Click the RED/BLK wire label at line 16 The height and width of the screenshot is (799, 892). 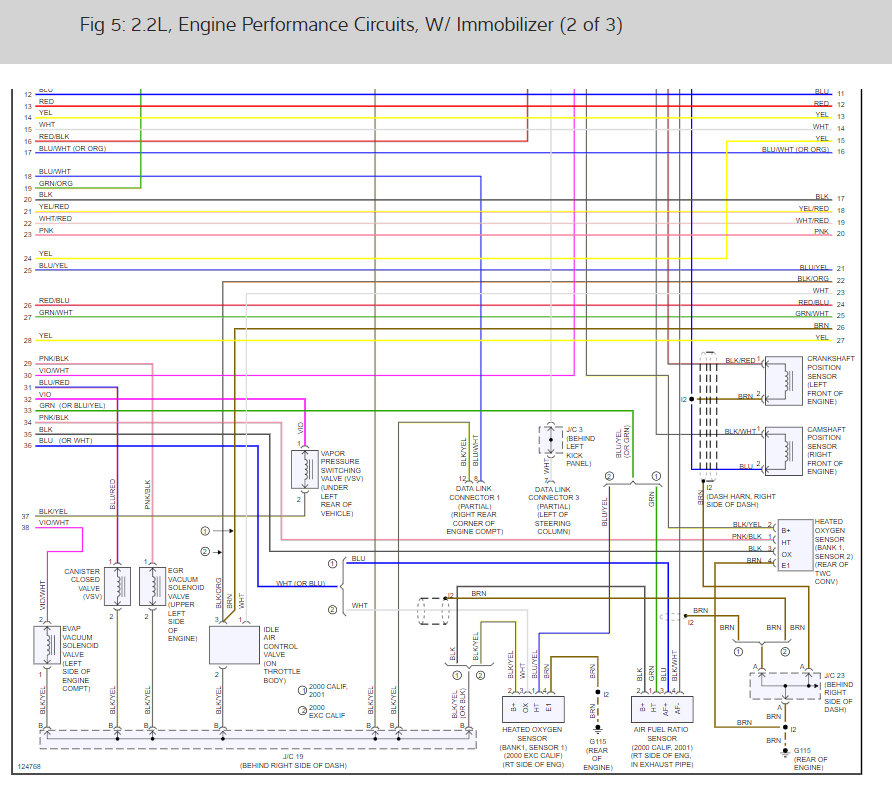click(54, 136)
